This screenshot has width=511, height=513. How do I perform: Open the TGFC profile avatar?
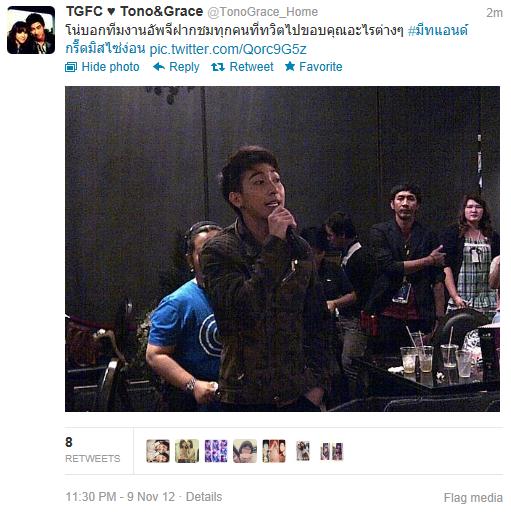(x=31, y=30)
